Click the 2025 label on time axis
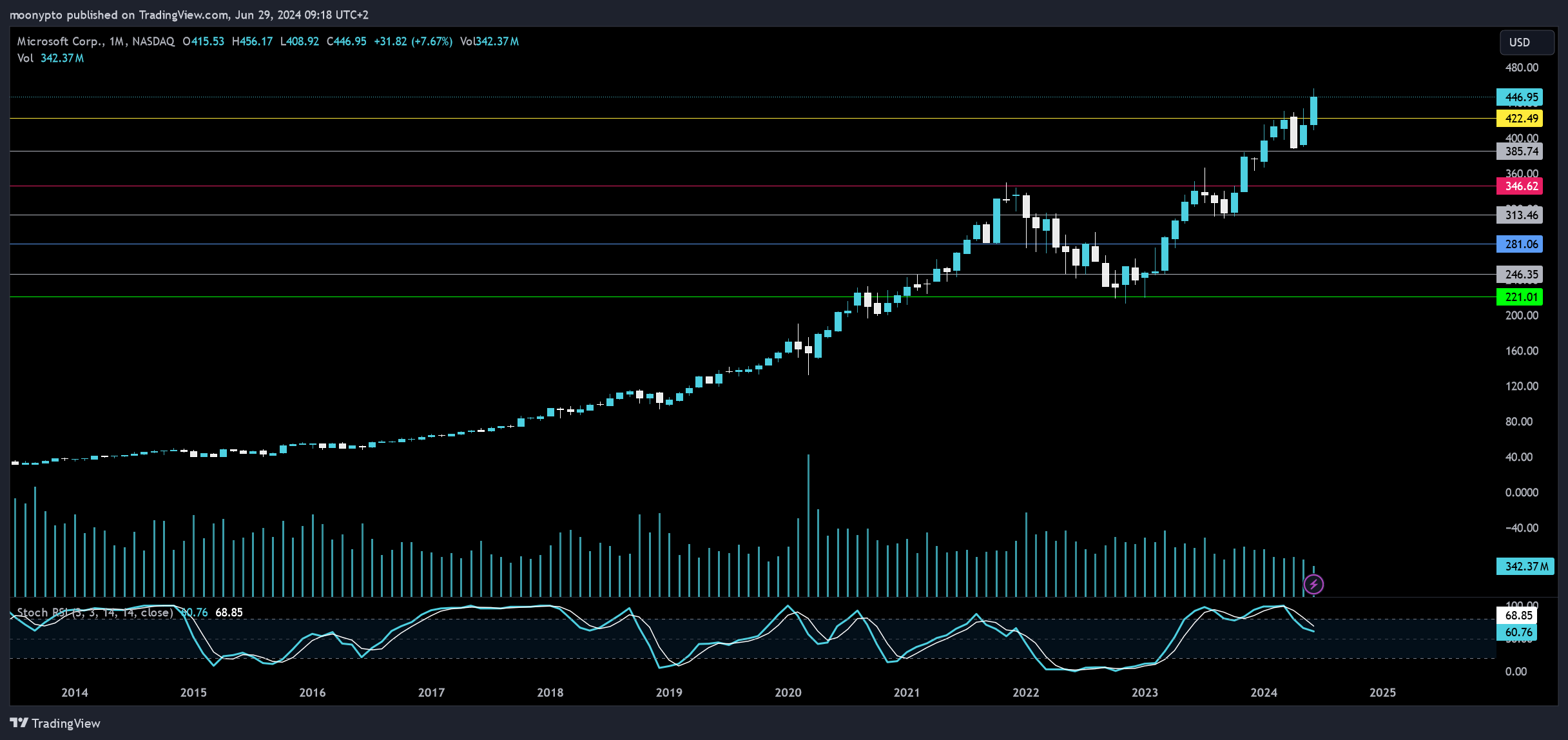This screenshot has width=1568, height=740. coord(1382,692)
